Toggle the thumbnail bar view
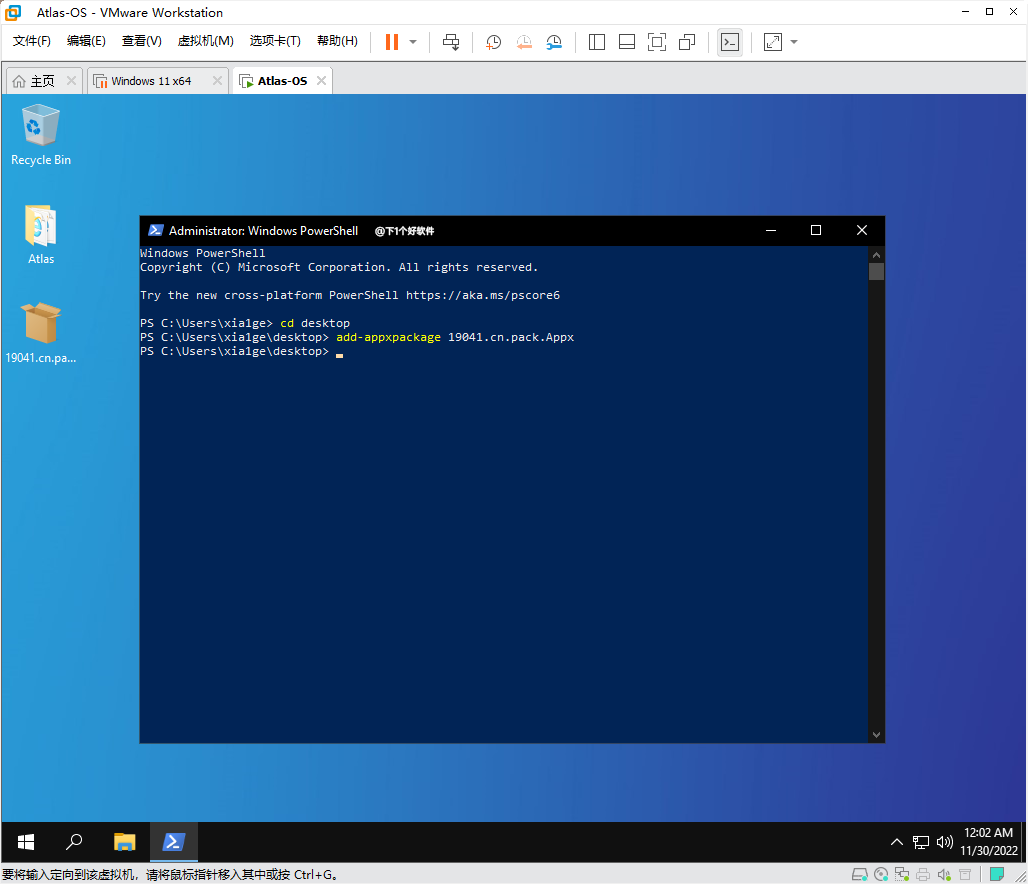The image size is (1028, 884). [627, 42]
